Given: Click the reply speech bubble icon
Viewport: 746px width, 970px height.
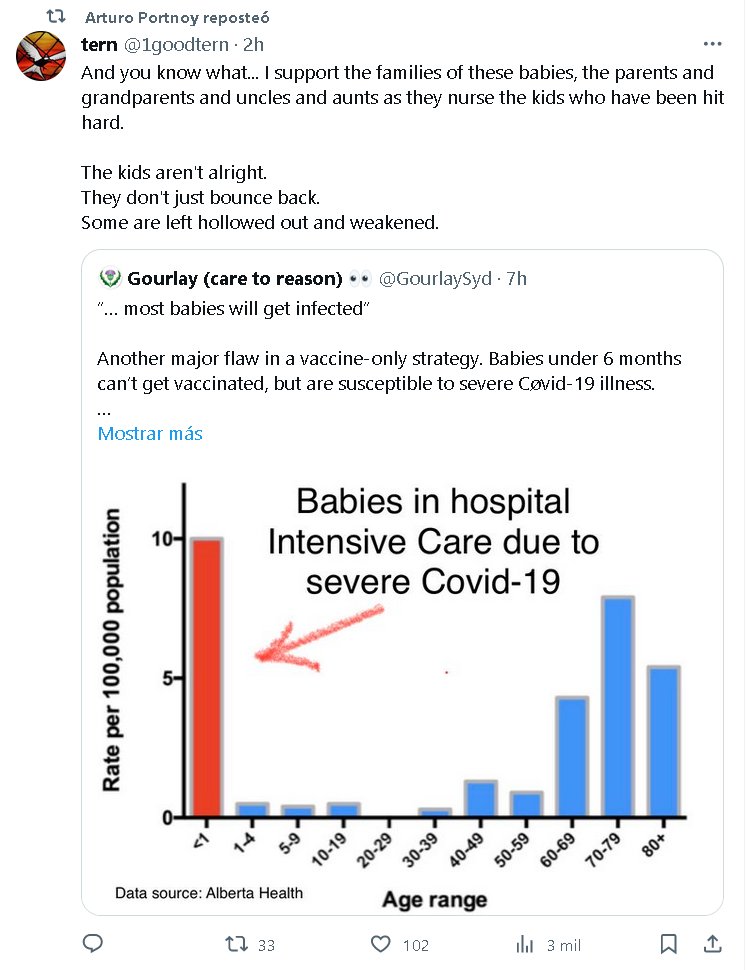Looking at the screenshot, I should tap(93, 944).
